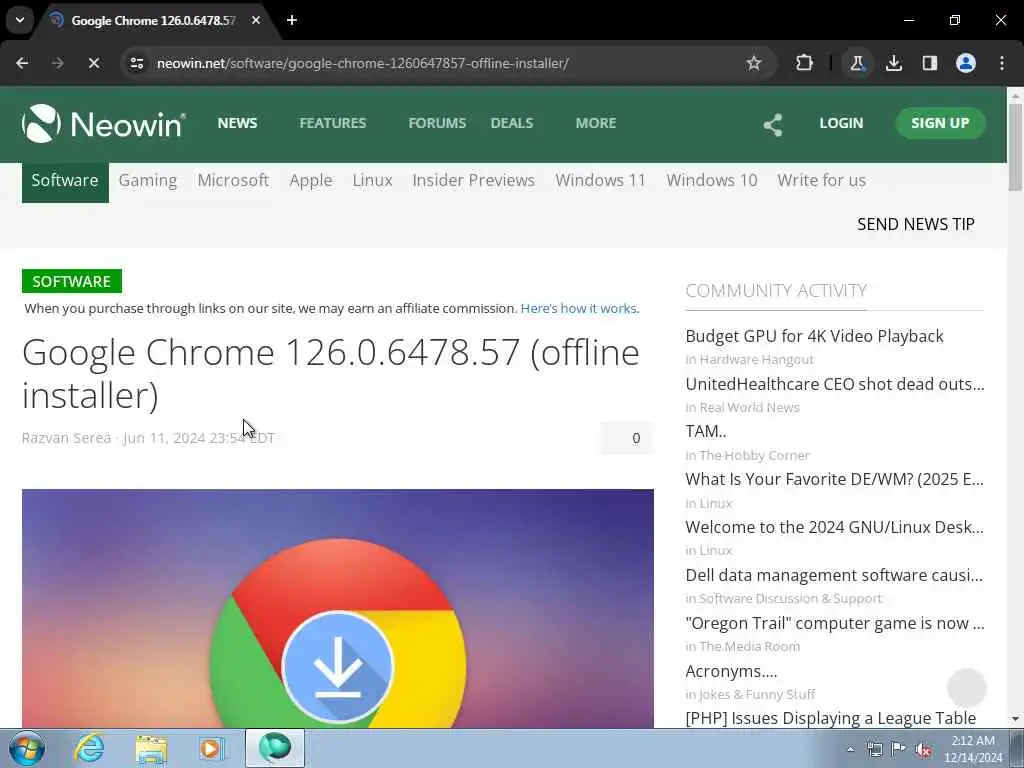The image size is (1024, 768).
Task: Click the muted volume tray icon
Action: 923,749
